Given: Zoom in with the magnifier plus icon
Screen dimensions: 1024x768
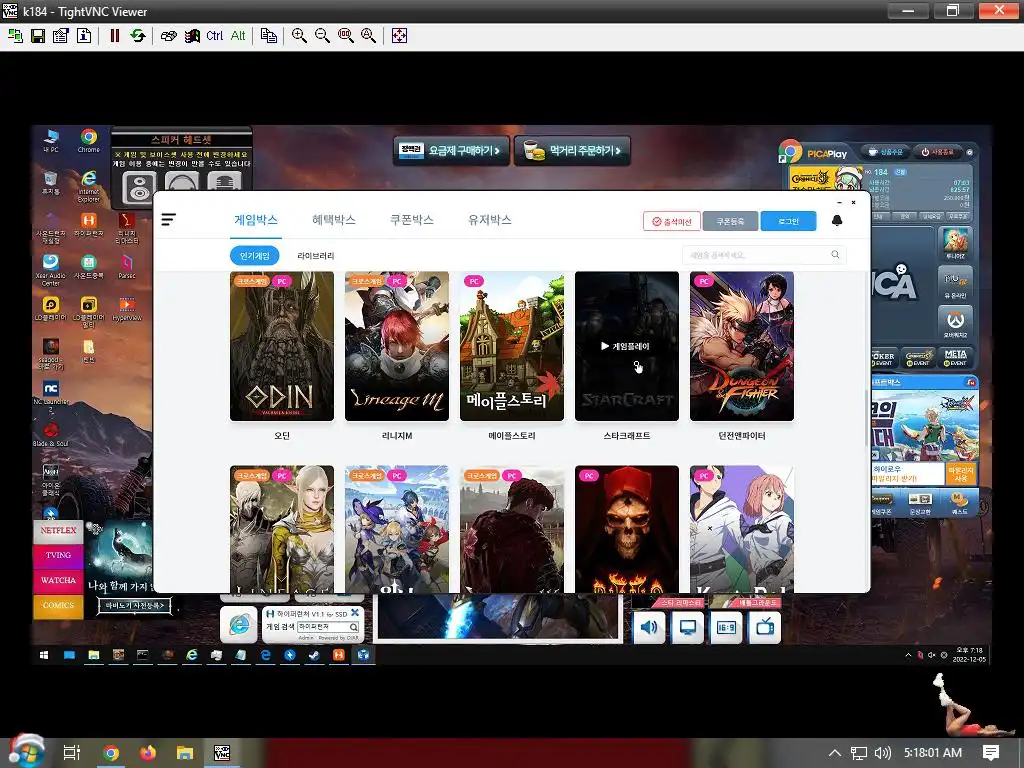Looking at the screenshot, I should (x=299, y=36).
